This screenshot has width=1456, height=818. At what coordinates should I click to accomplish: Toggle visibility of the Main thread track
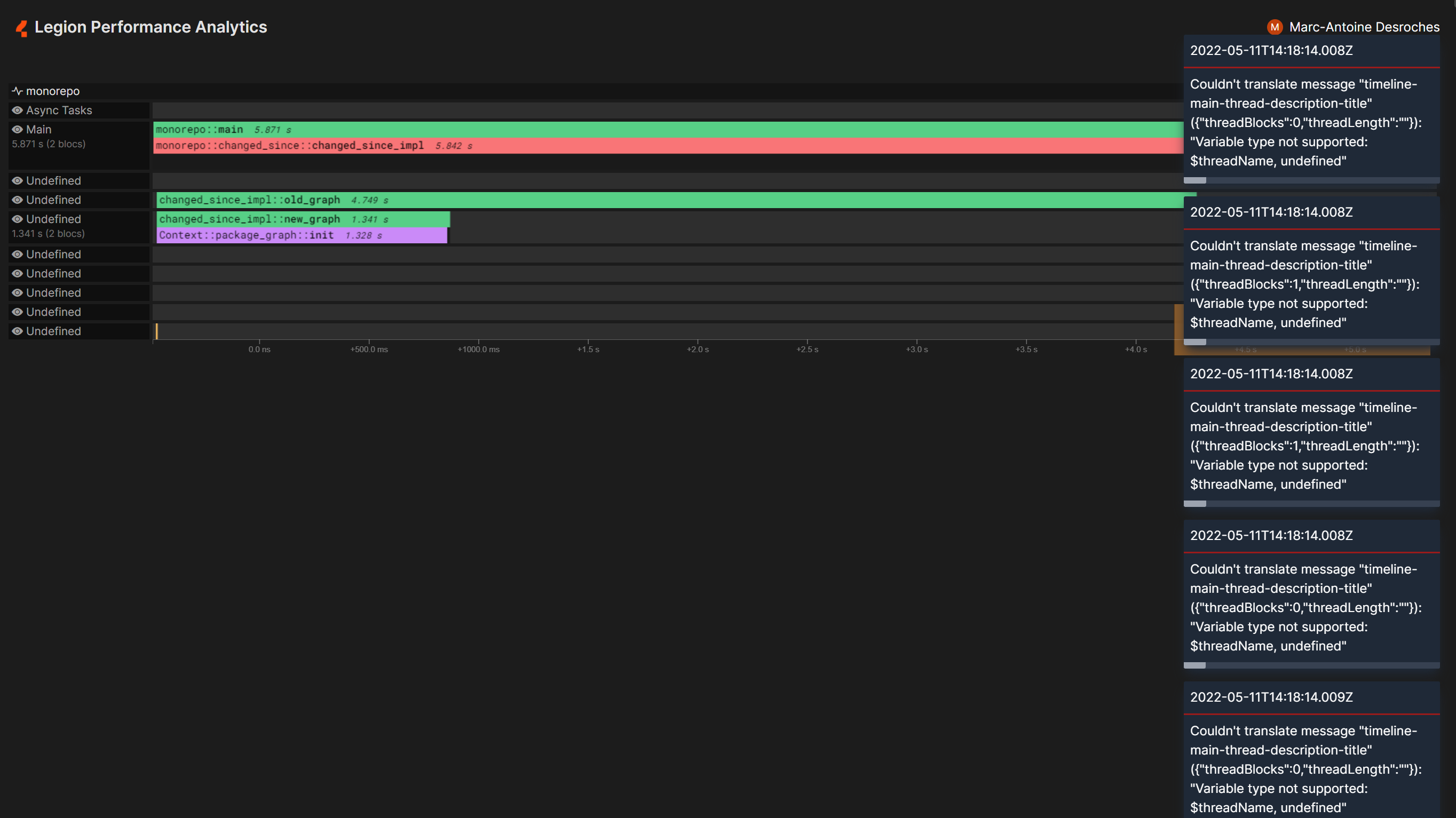tap(18, 129)
